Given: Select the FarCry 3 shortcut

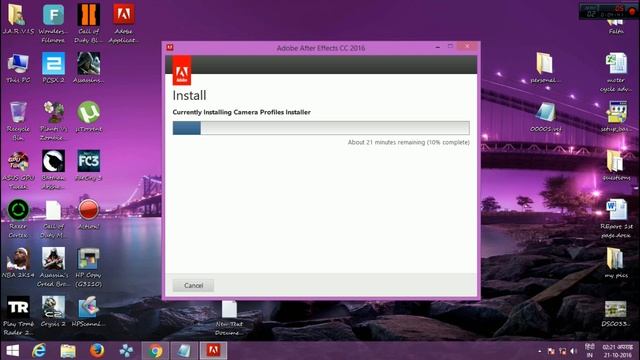Looking at the screenshot, I should 88,166.
